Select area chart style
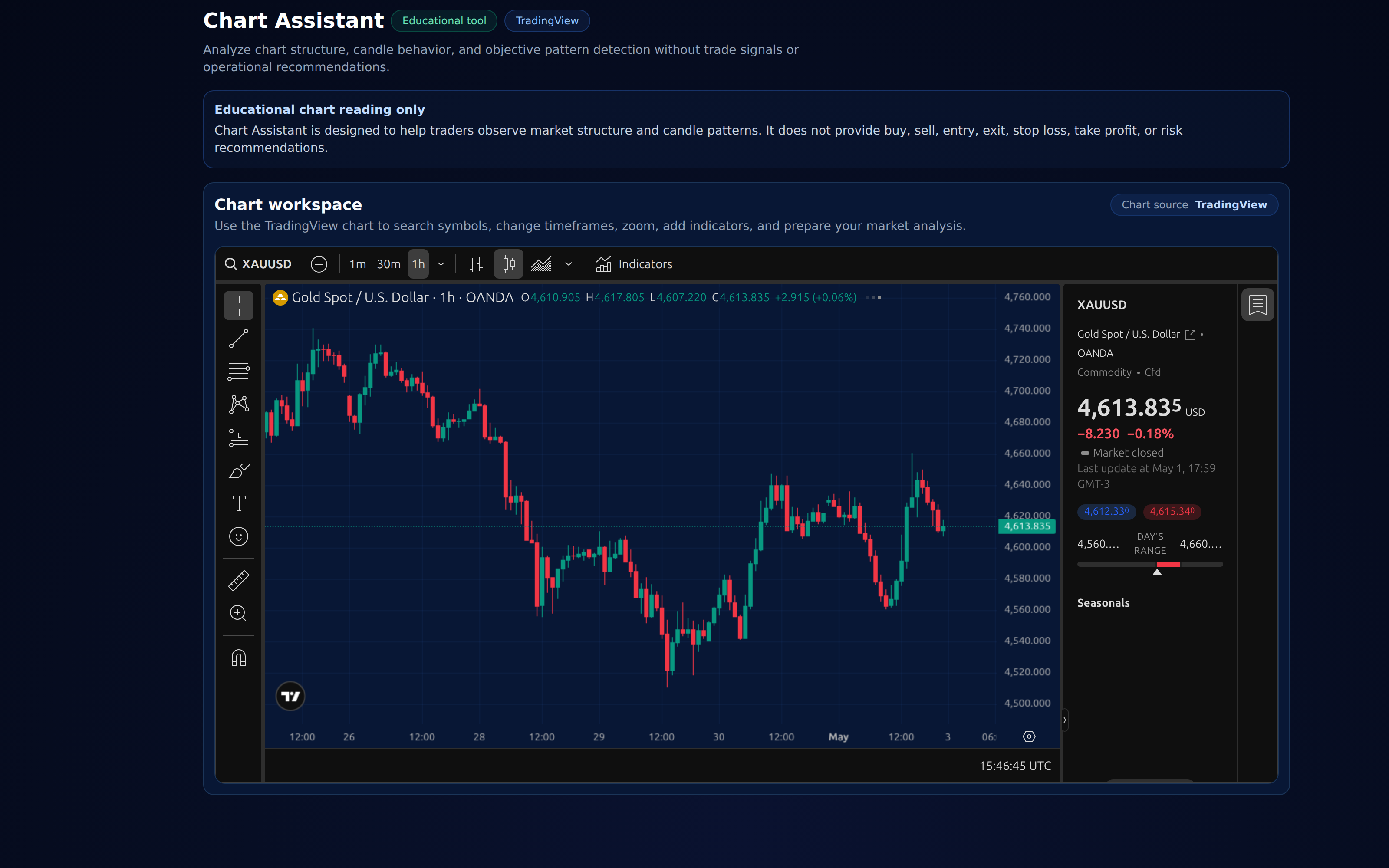 541,264
